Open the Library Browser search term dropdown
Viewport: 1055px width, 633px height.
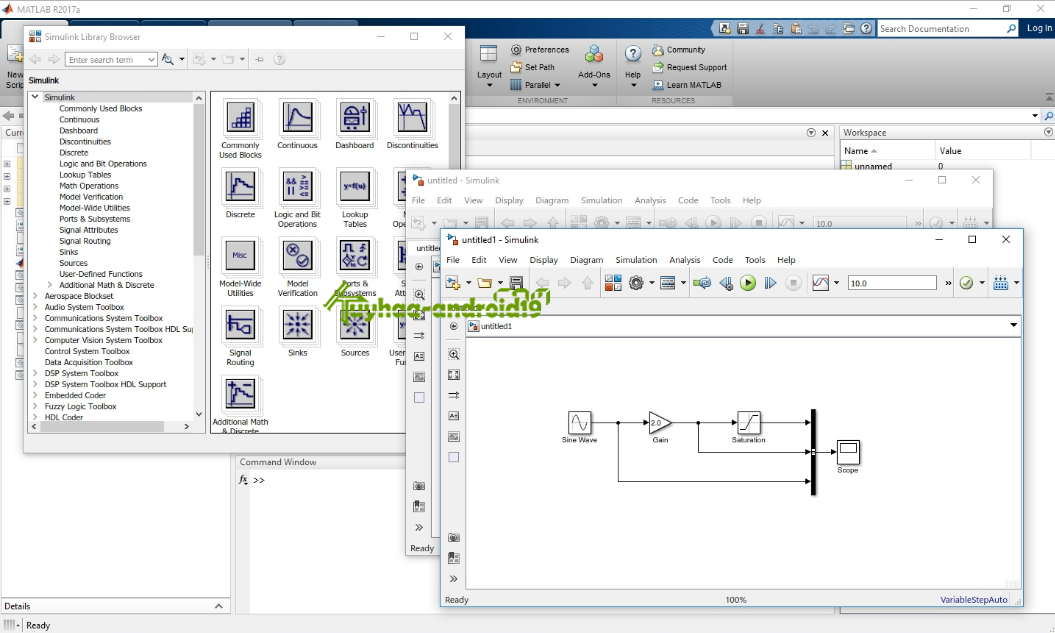(151, 60)
